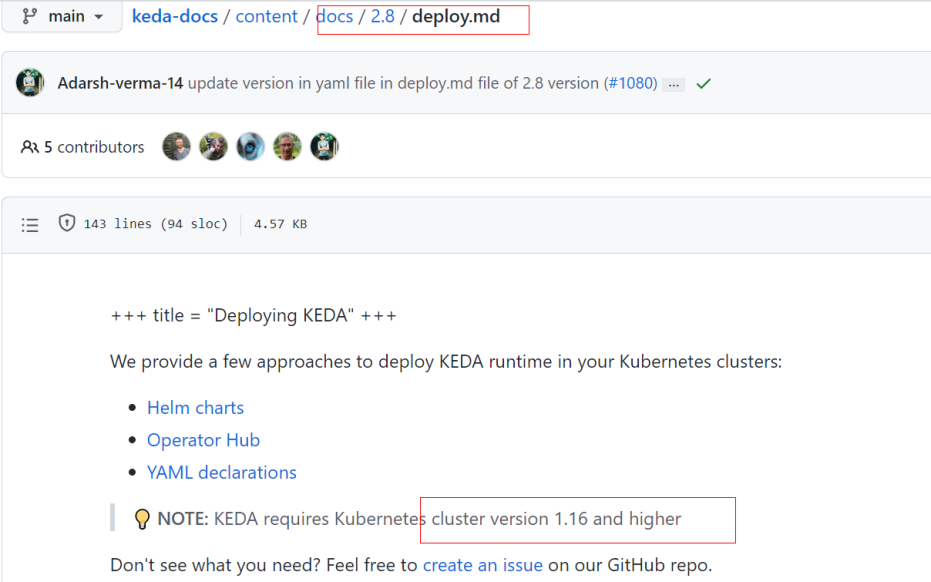
Task: Click the lightbulb note icon
Action: point(142,519)
